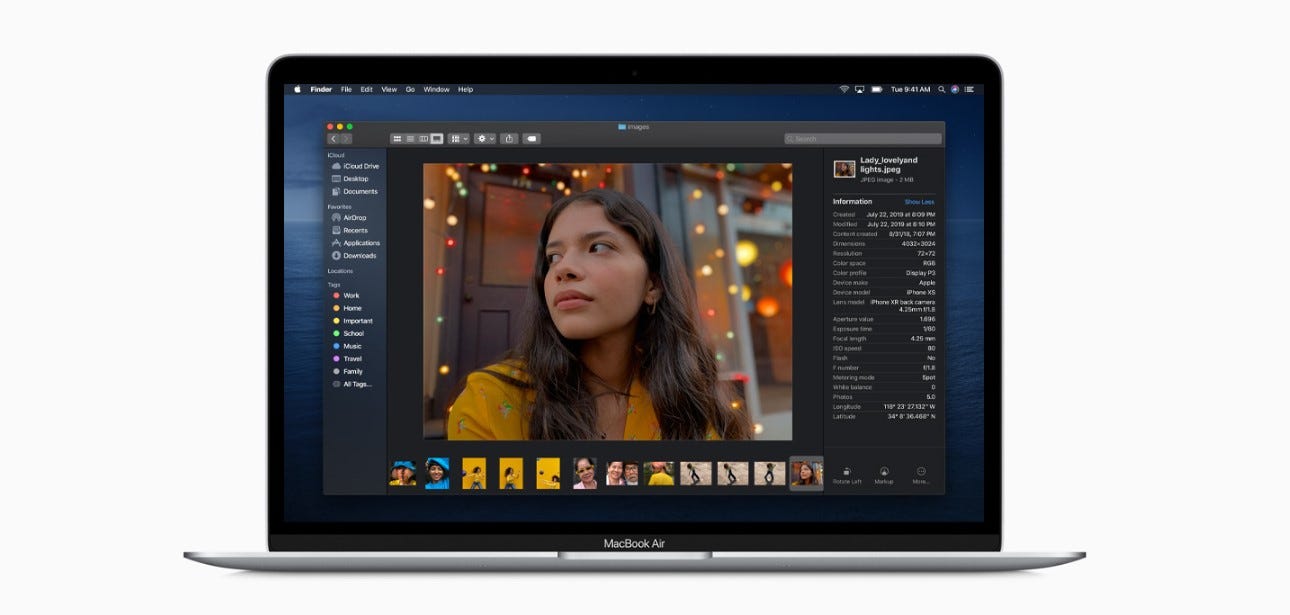Click the More quick action
The image size is (1290, 615).
click(921, 475)
